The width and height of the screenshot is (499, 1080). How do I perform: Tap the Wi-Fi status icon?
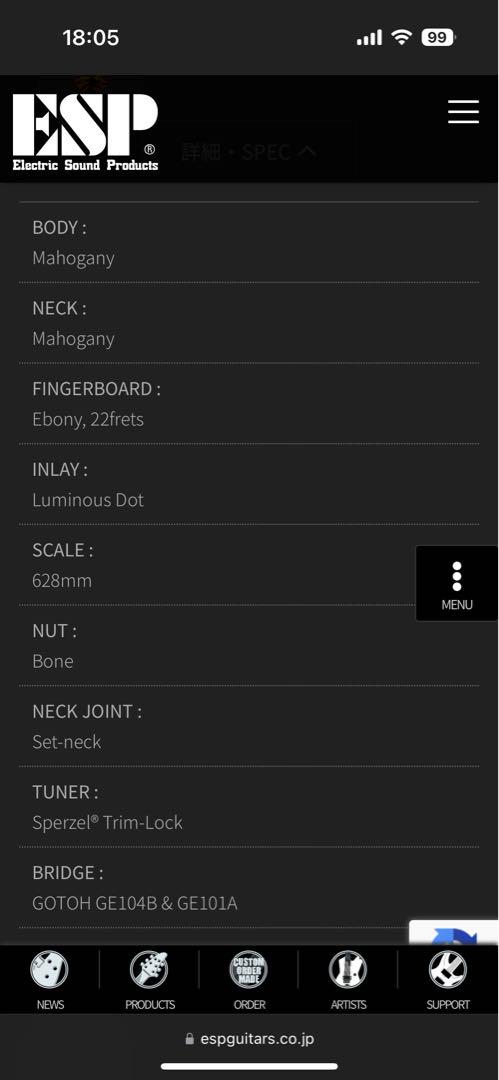coord(400,37)
